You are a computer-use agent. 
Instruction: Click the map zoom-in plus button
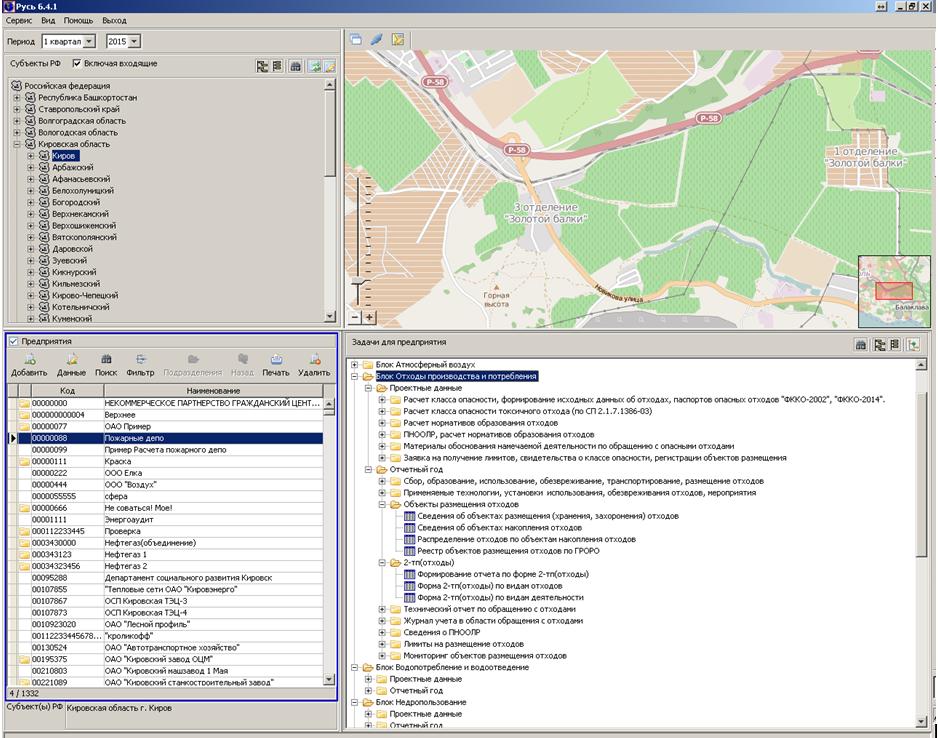[369, 317]
